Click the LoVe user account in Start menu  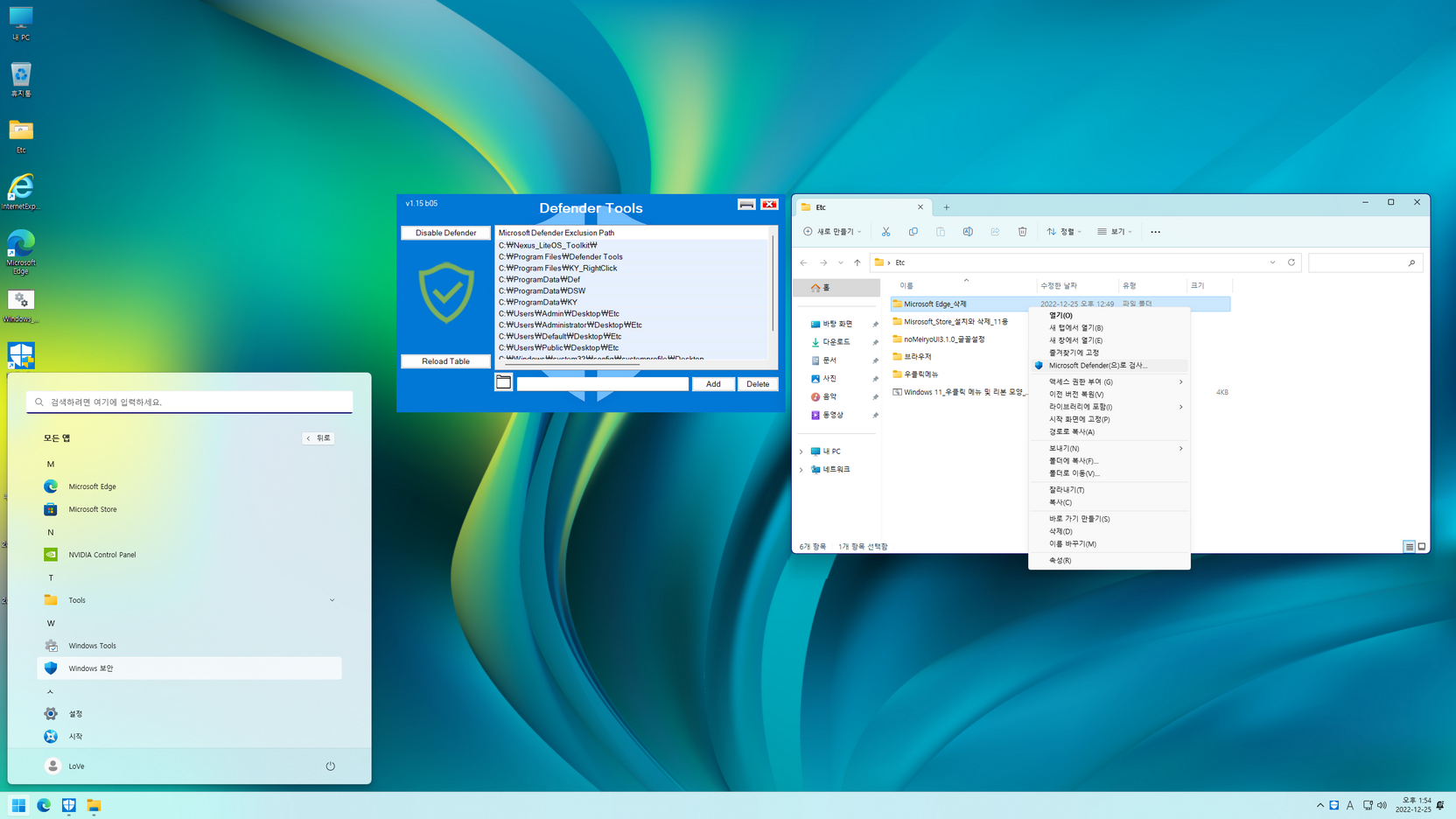point(65,766)
